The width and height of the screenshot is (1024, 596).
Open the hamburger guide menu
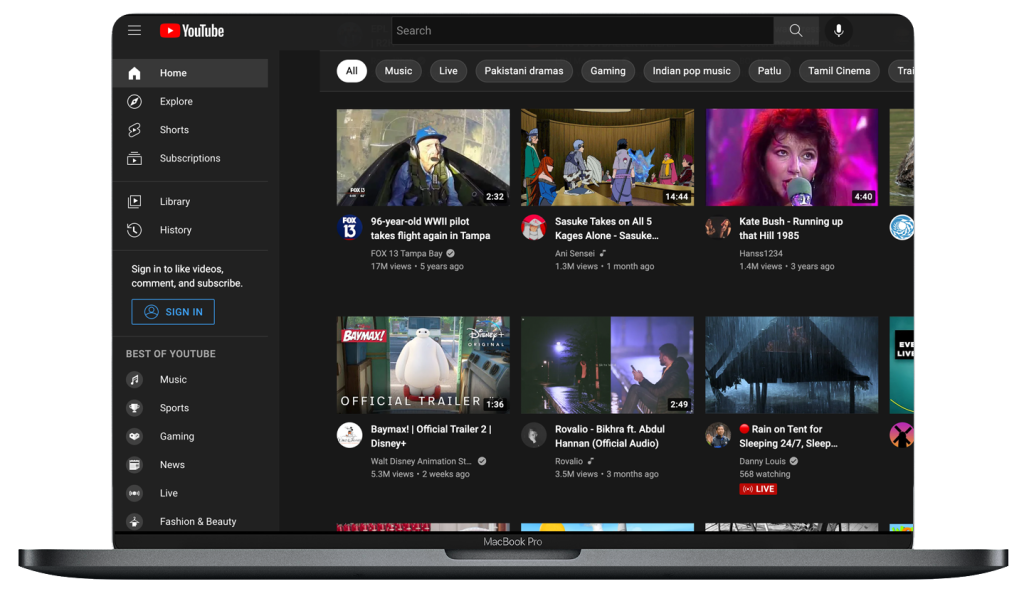coord(135,30)
